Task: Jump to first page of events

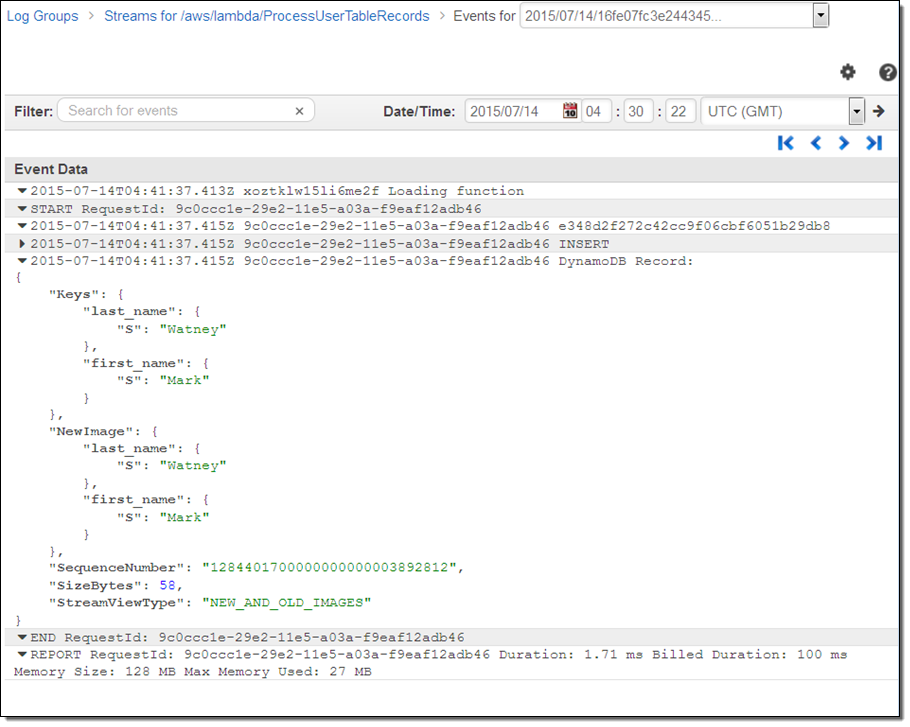Action: [786, 143]
